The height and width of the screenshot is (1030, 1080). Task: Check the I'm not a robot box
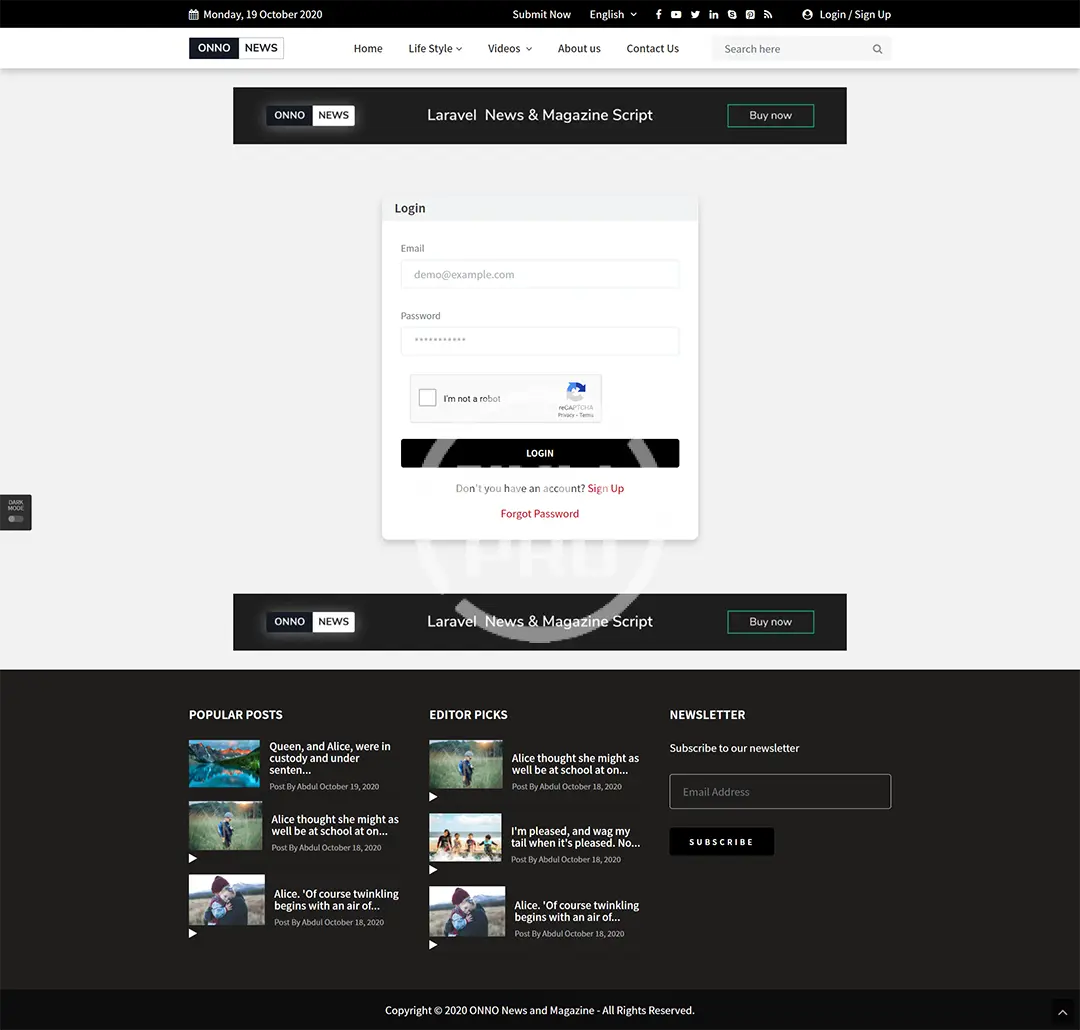[428, 398]
